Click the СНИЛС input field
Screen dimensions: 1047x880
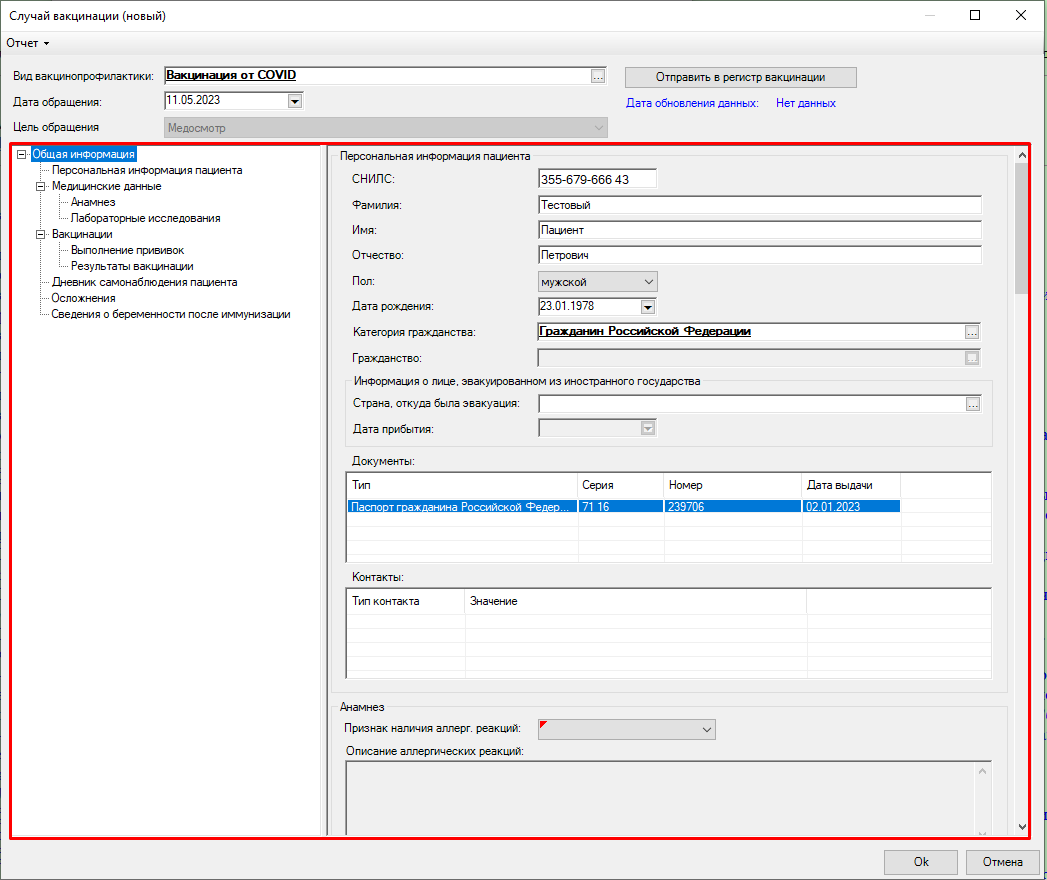pyautogui.click(x=597, y=179)
